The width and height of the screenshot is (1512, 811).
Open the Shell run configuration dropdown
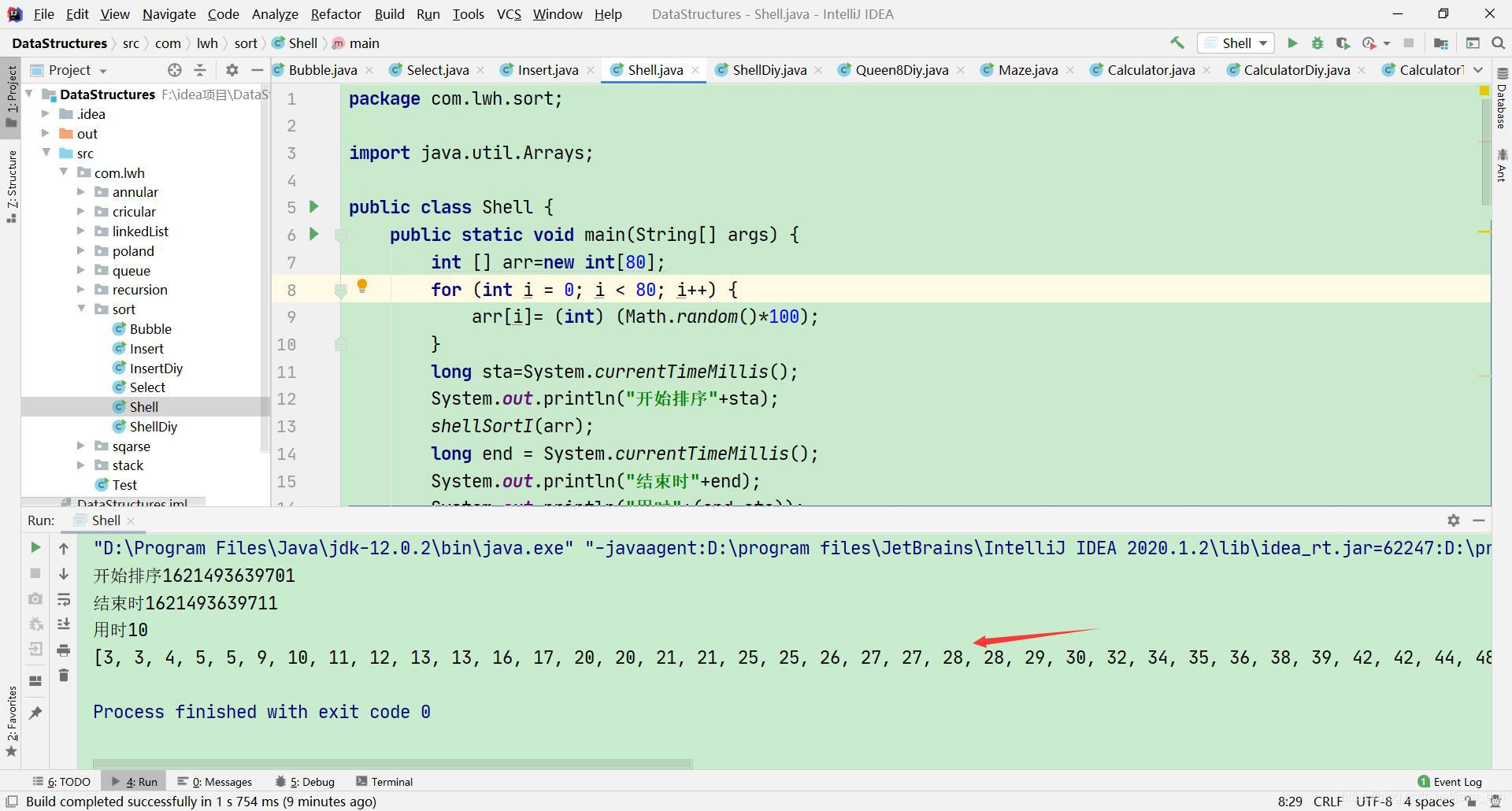coord(1236,43)
